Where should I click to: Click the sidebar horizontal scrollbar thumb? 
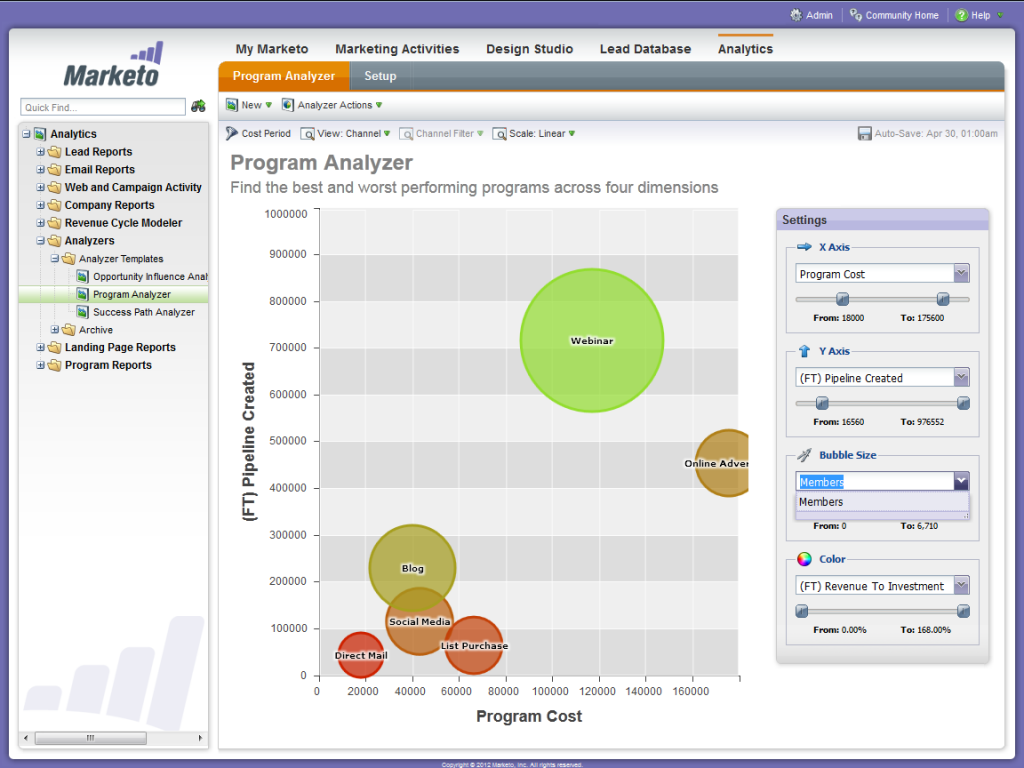pyautogui.click(x=90, y=738)
